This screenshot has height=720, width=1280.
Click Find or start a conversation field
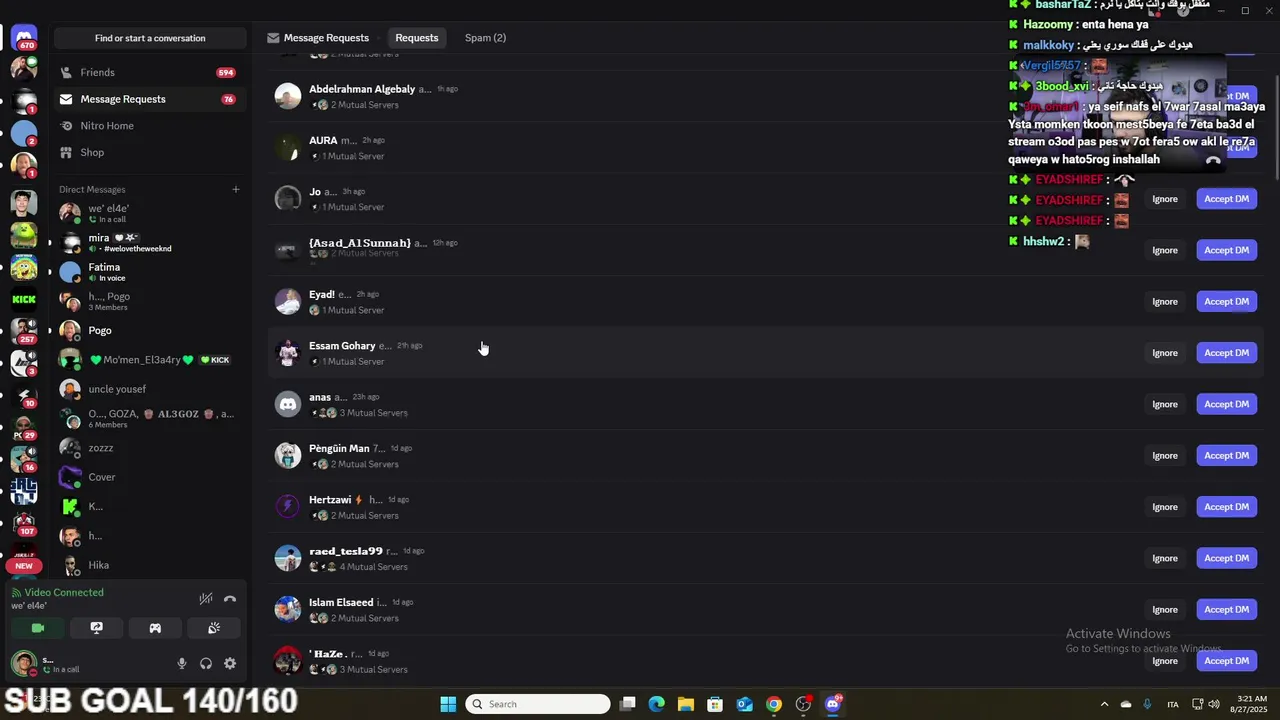pos(150,38)
